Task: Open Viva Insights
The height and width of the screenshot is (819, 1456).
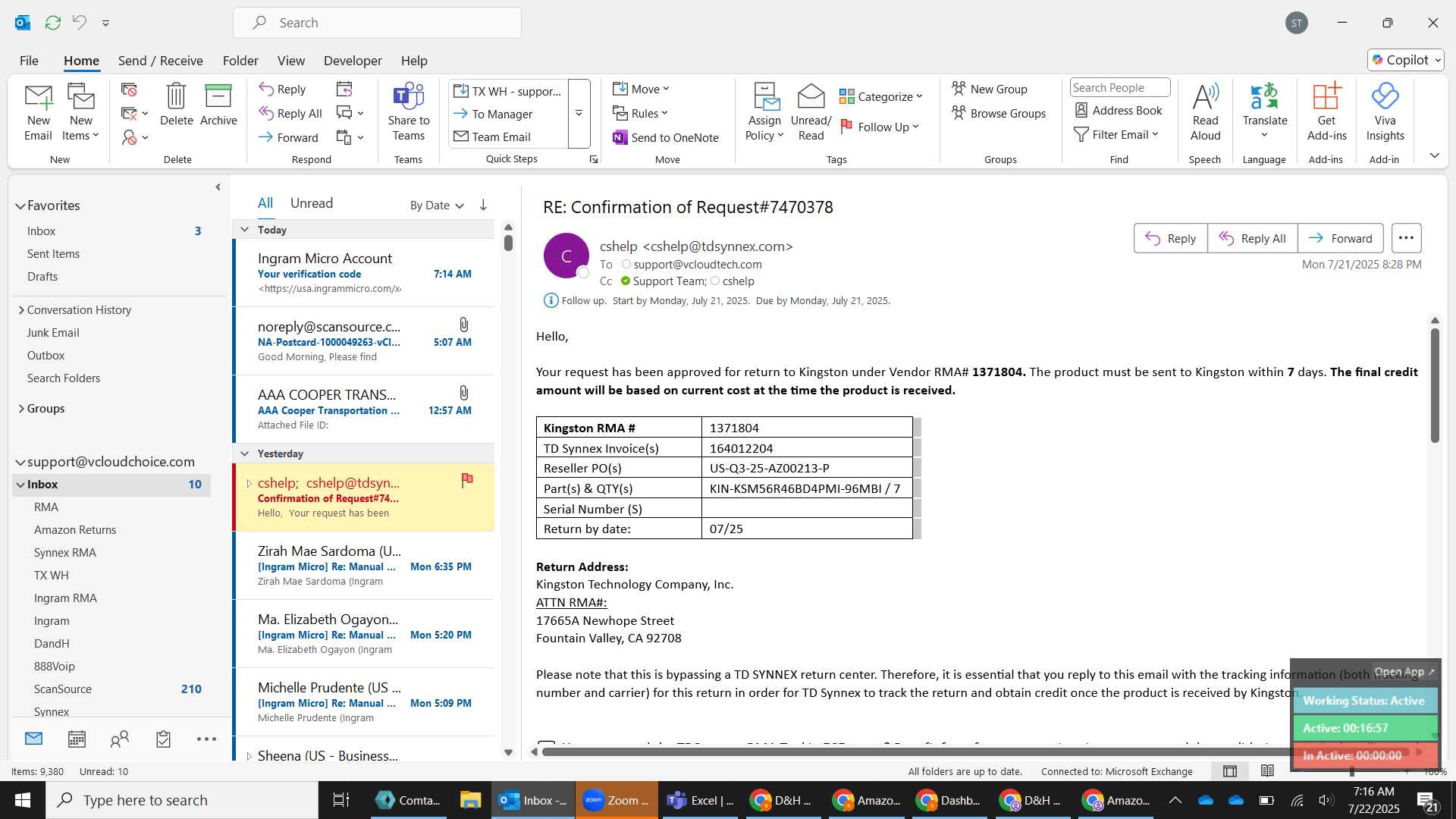Action: click(x=1385, y=112)
